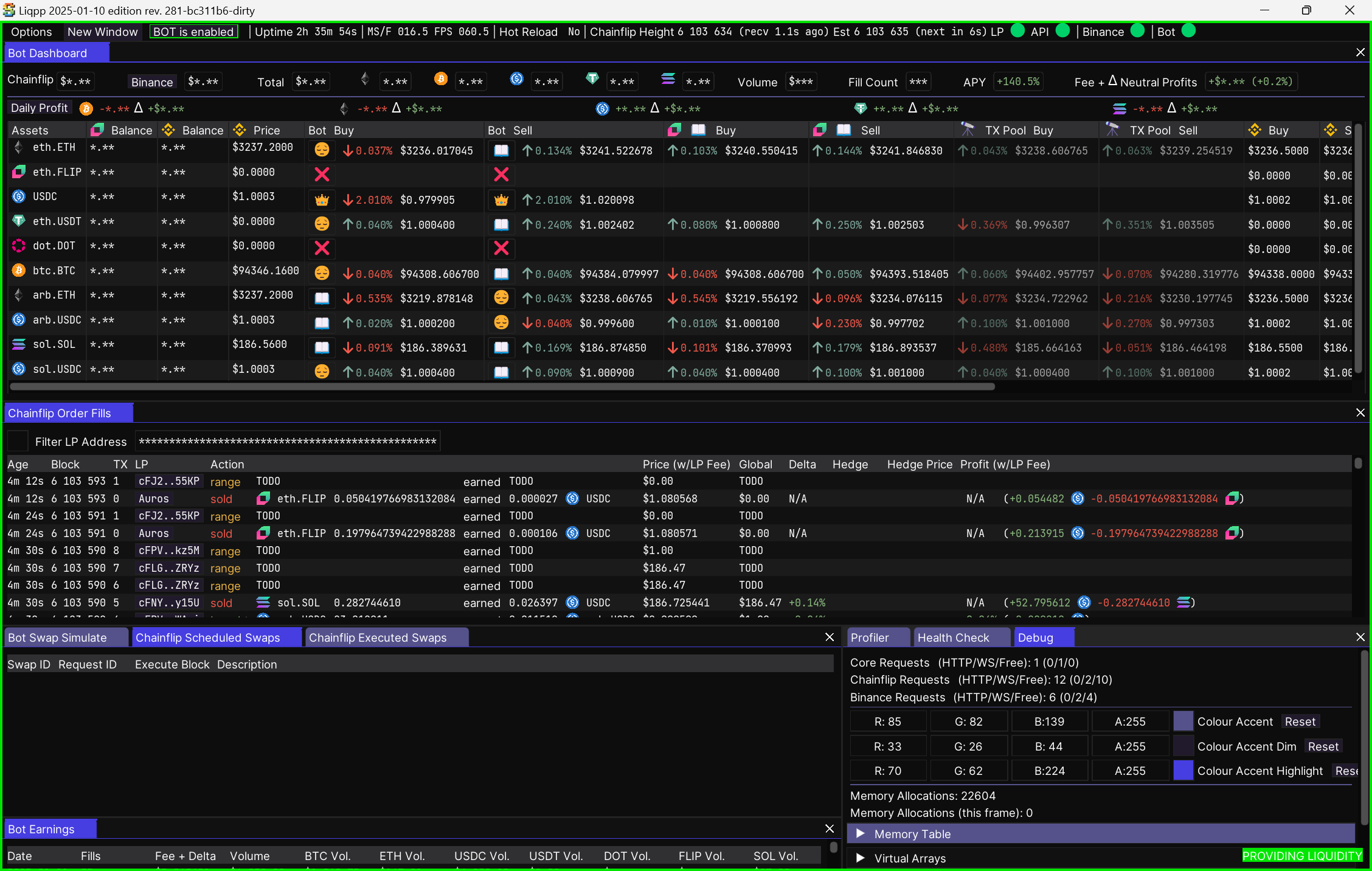1372x871 pixels.
Task: Open the New Window menu
Action: 103,32
